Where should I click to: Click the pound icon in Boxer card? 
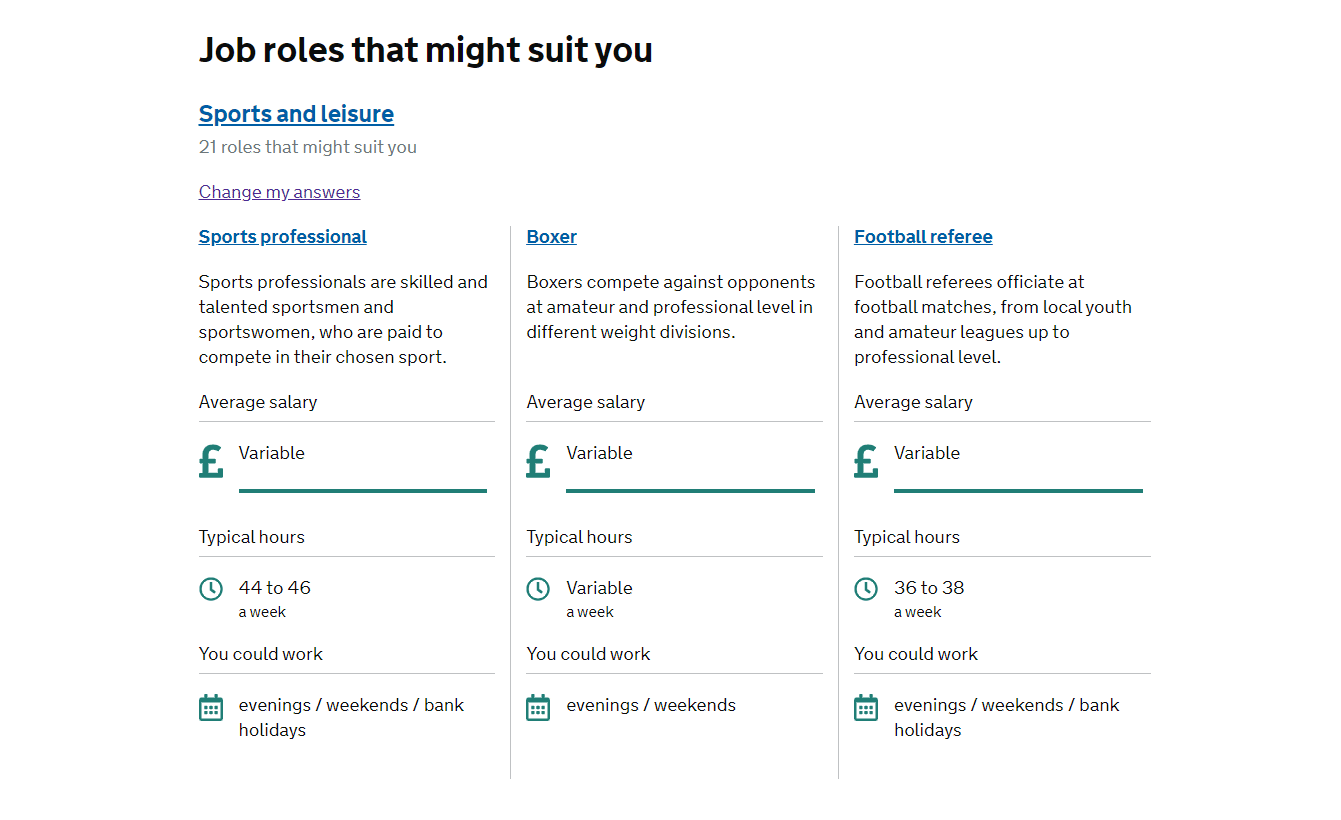538,461
